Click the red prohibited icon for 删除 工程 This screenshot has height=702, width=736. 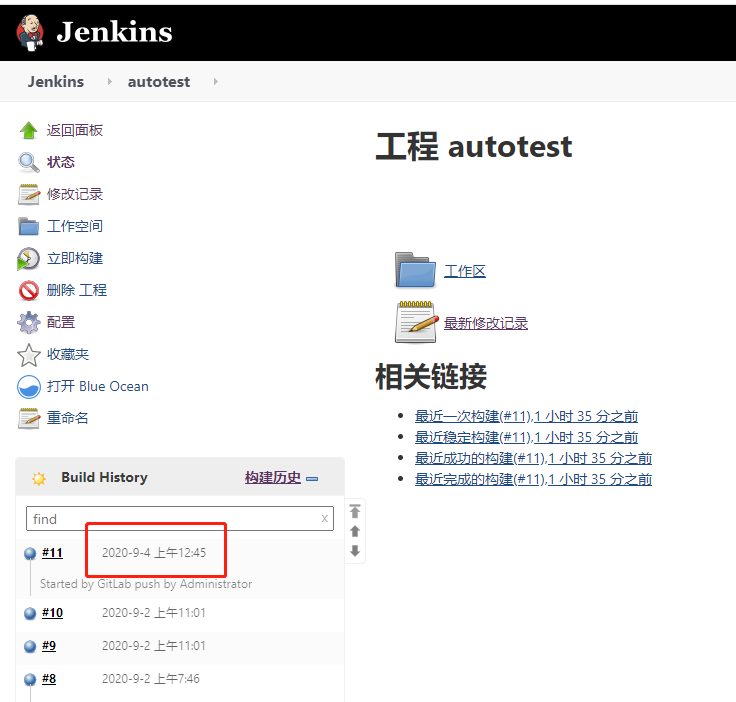[29, 290]
